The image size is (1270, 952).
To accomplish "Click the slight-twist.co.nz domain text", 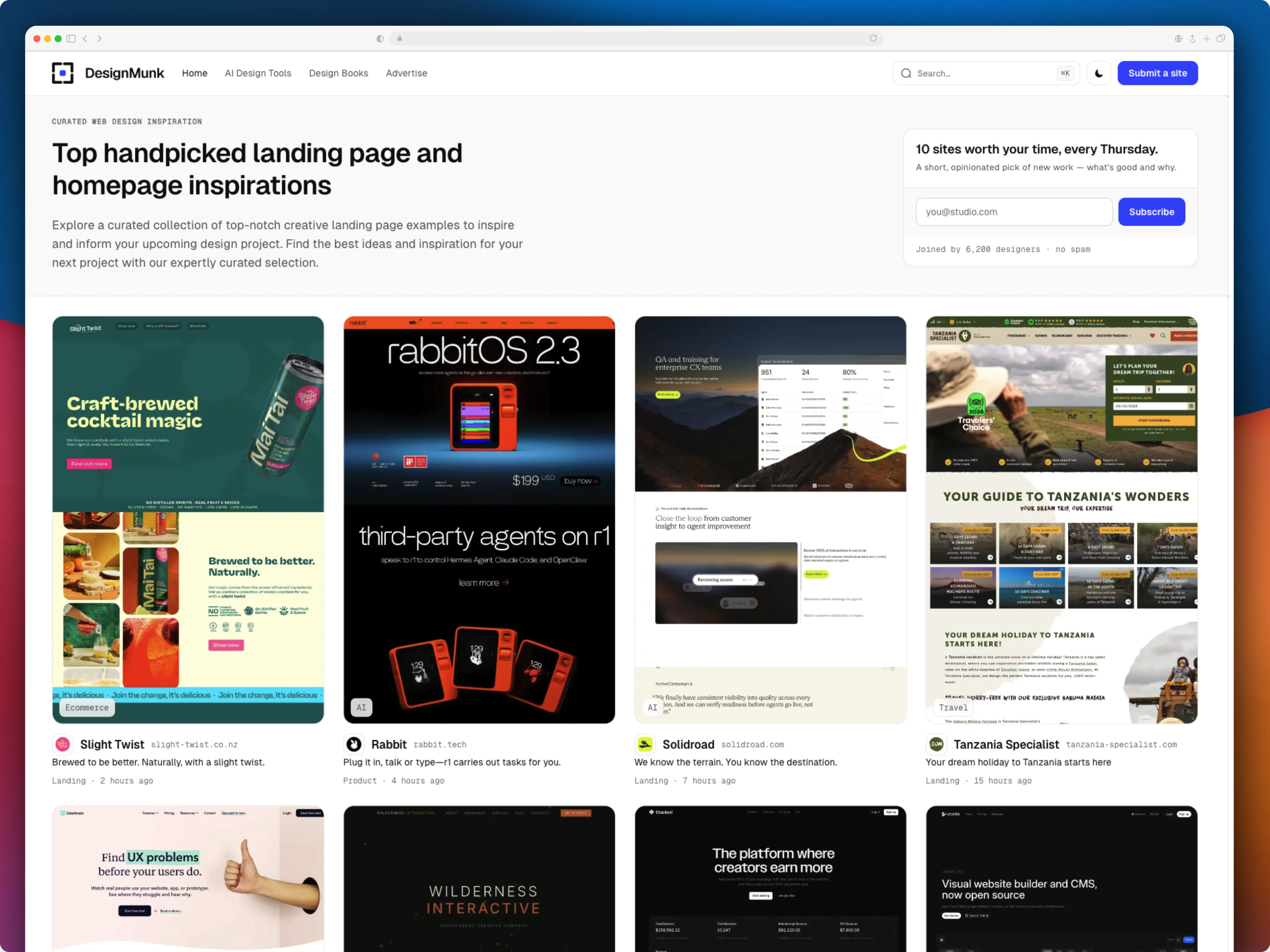I will 194,745.
